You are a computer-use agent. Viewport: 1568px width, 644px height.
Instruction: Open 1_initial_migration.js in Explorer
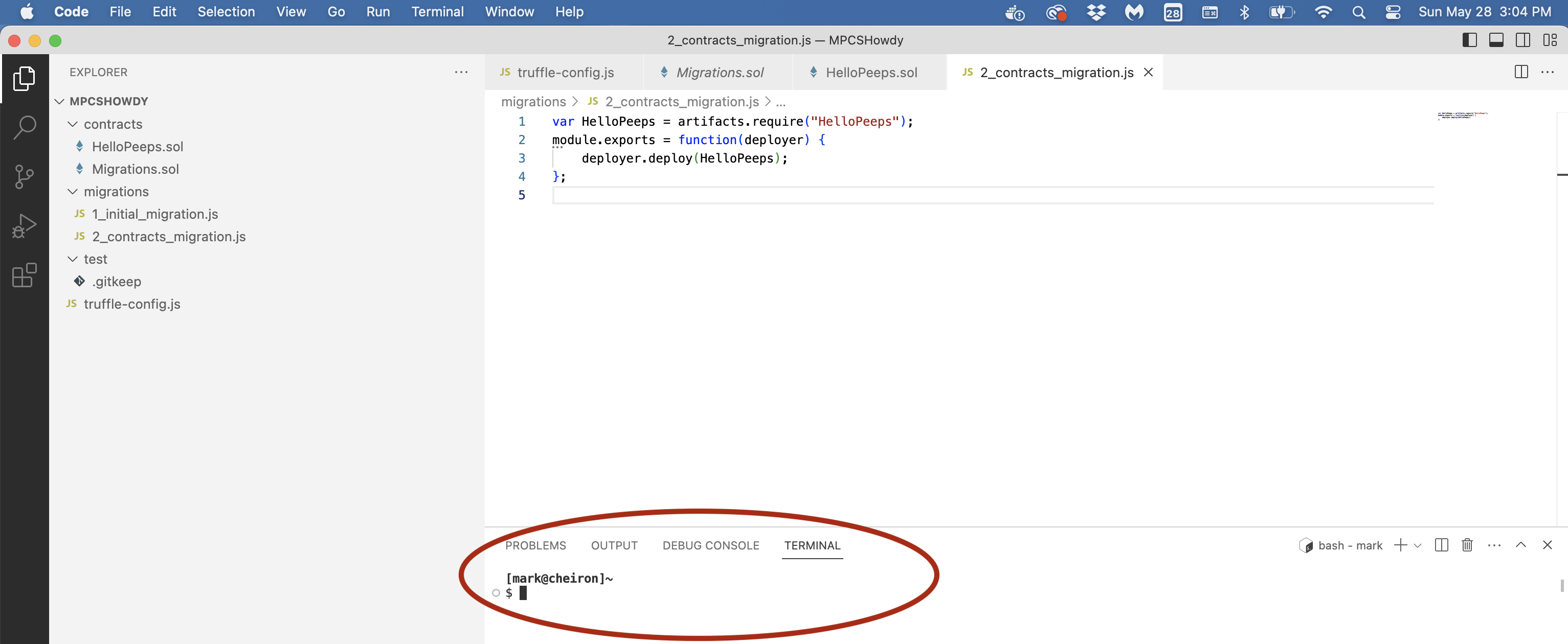(154, 214)
